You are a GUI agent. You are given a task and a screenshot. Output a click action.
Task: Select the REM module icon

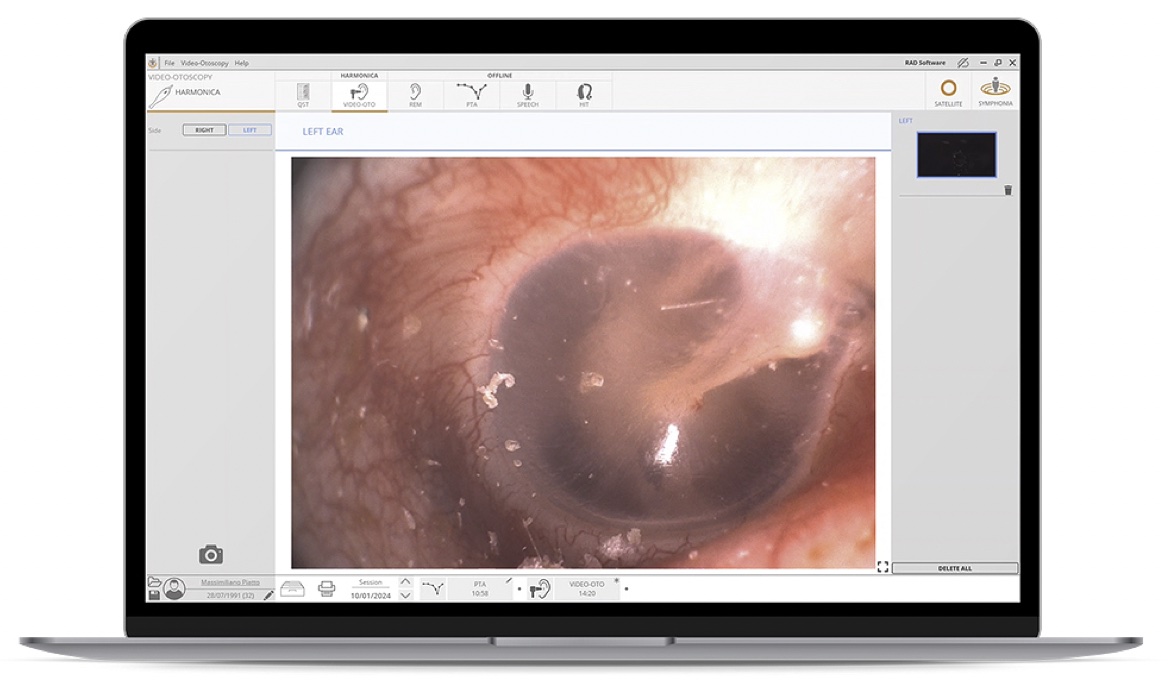pos(415,94)
